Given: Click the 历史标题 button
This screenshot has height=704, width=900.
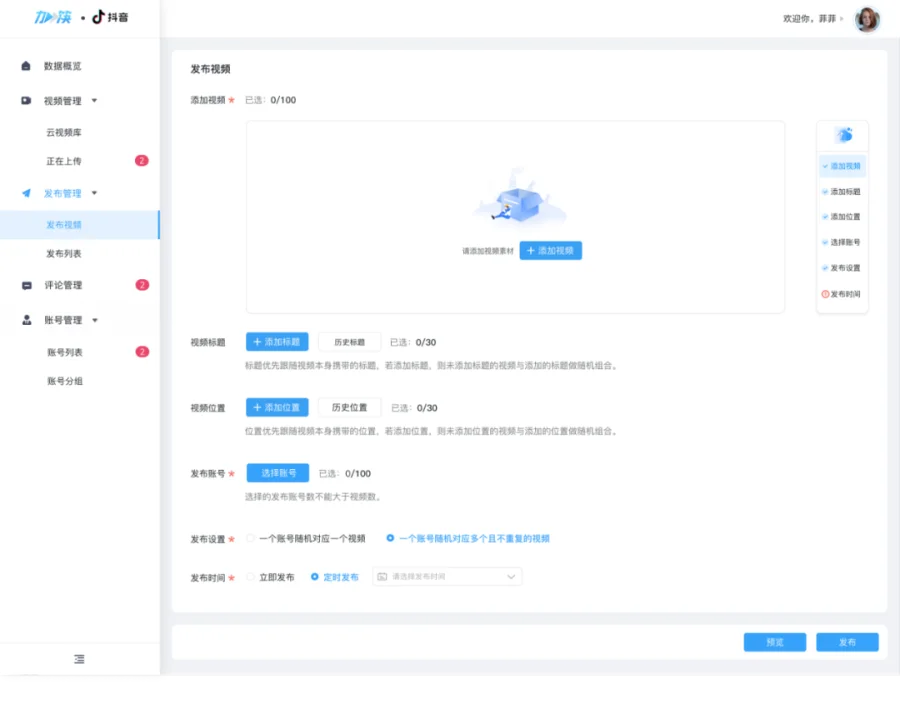Looking at the screenshot, I should pos(350,342).
